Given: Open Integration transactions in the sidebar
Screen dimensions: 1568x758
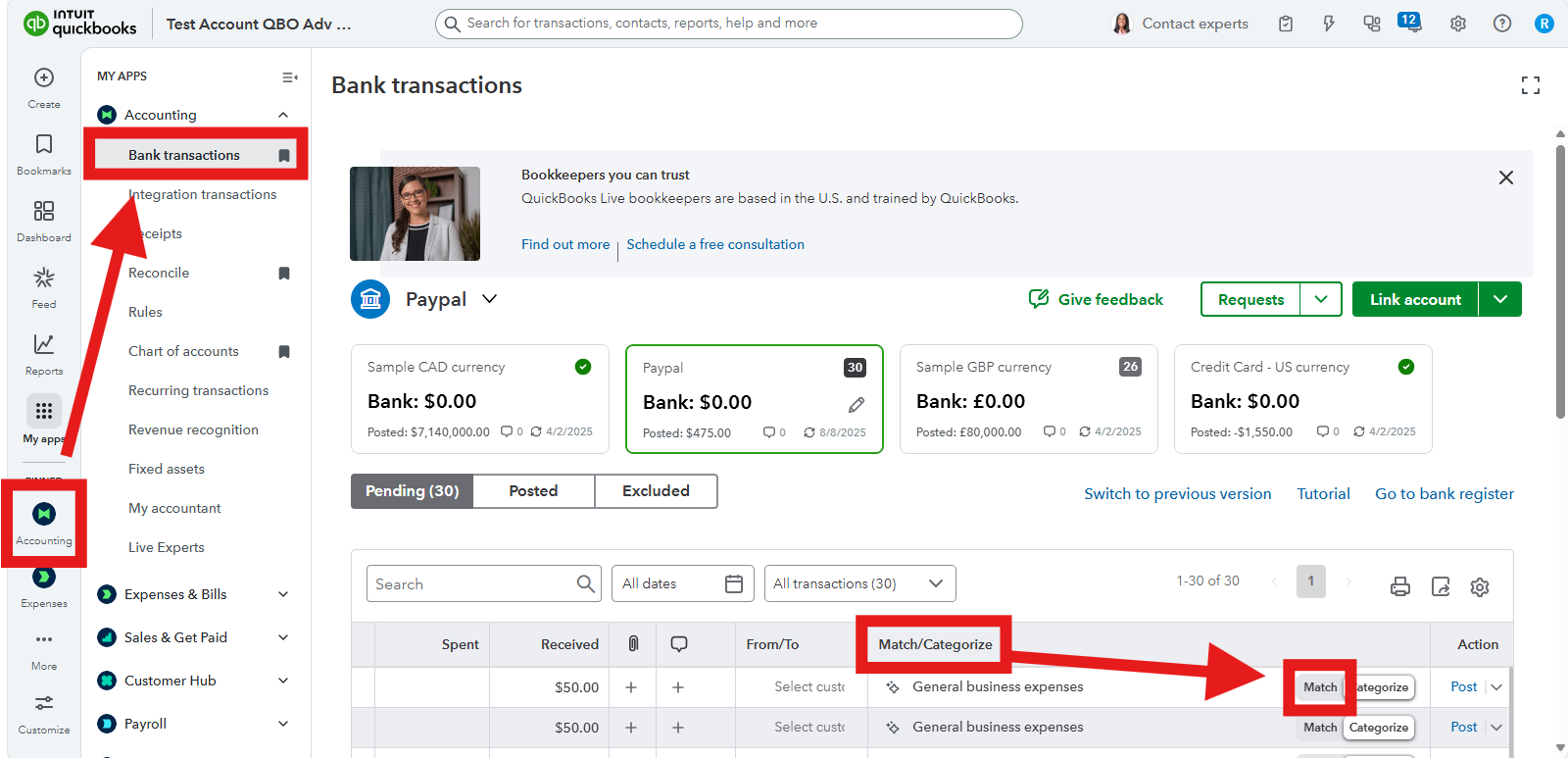Looking at the screenshot, I should pos(202,194).
